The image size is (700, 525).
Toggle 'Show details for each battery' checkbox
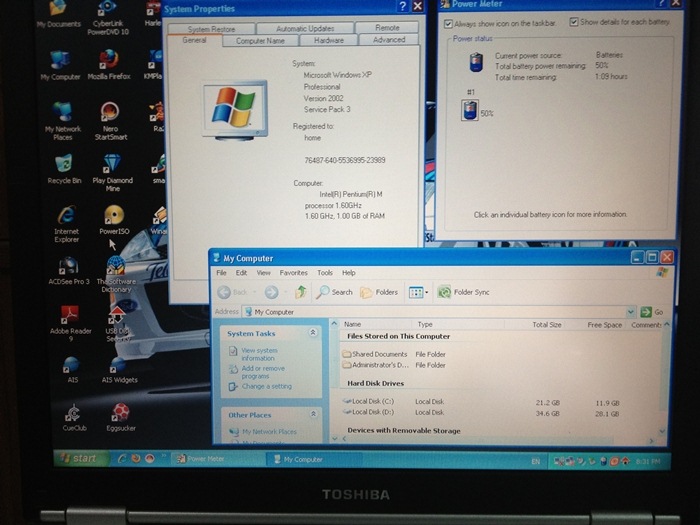click(574, 22)
